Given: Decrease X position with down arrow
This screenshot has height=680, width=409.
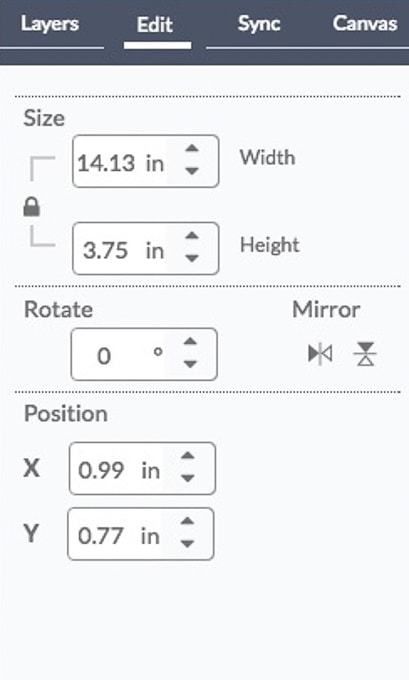Looking at the screenshot, I should pos(188,478).
